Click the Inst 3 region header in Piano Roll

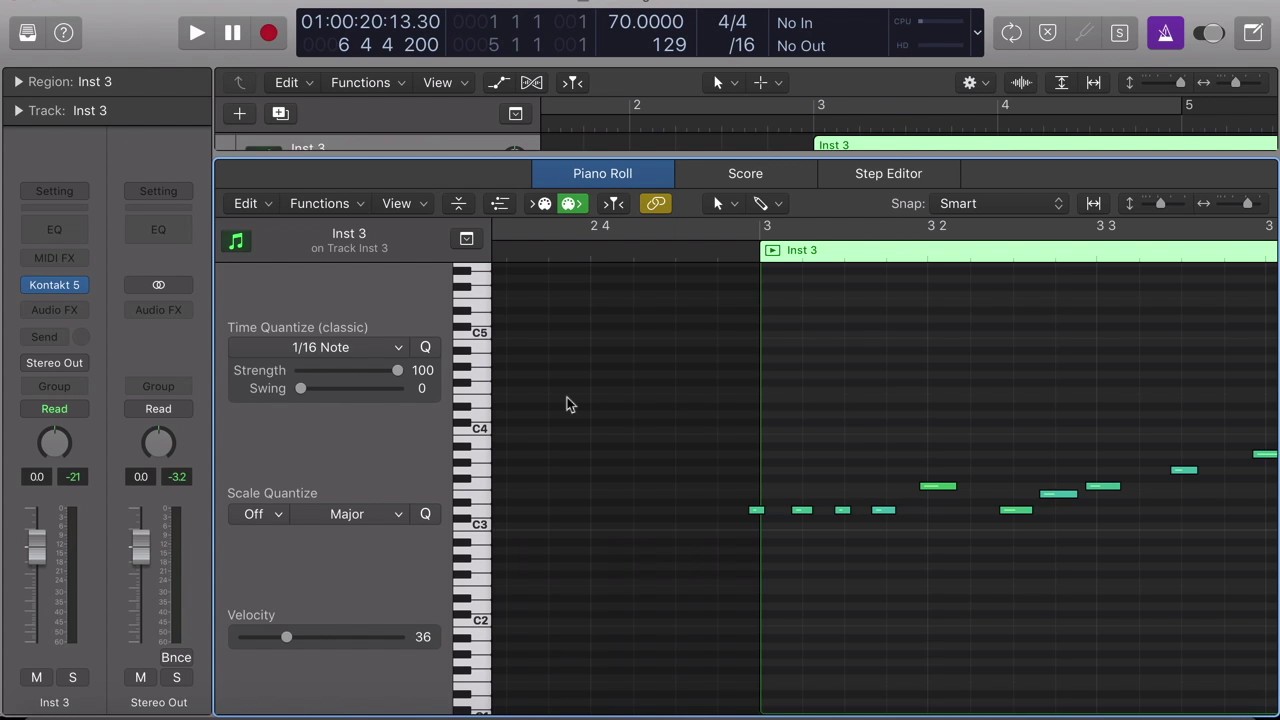(1019, 251)
